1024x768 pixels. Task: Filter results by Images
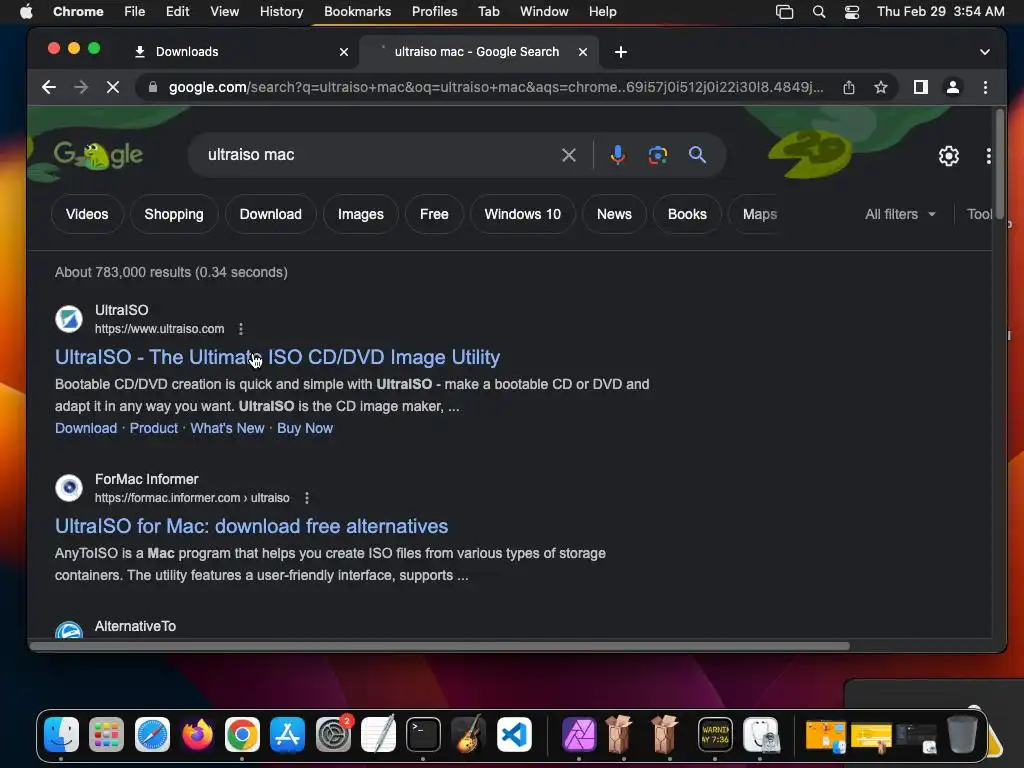[360, 214]
